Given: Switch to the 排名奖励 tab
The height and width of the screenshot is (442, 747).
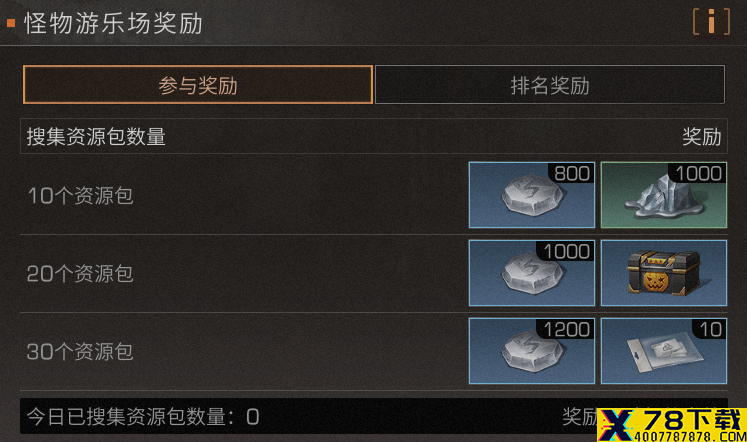Looking at the screenshot, I should 550,85.
